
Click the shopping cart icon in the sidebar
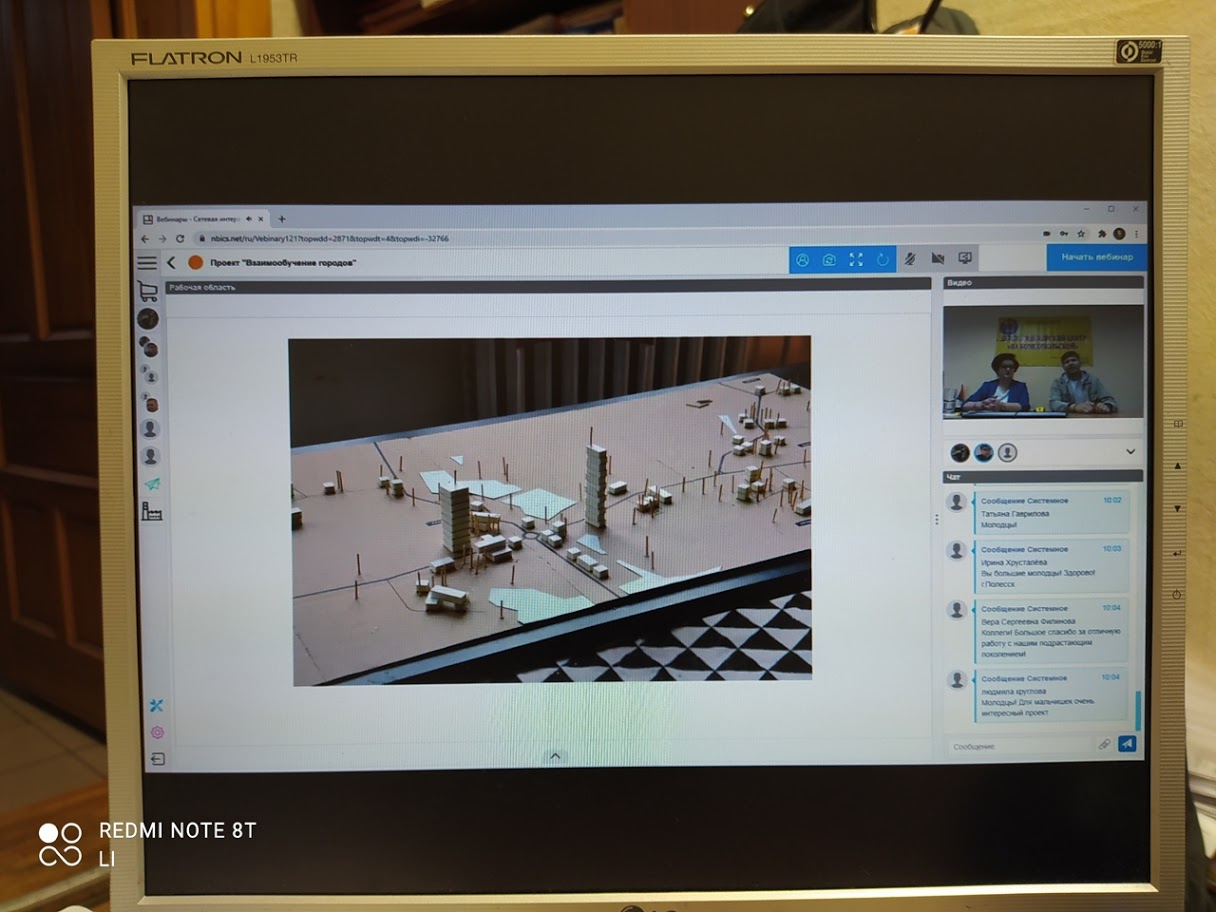pyautogui.click(x=148, y=292)
